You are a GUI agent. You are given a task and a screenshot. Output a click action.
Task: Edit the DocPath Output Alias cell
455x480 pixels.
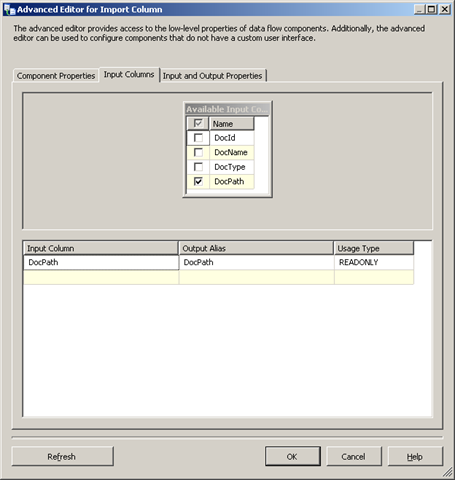(256, 262)
